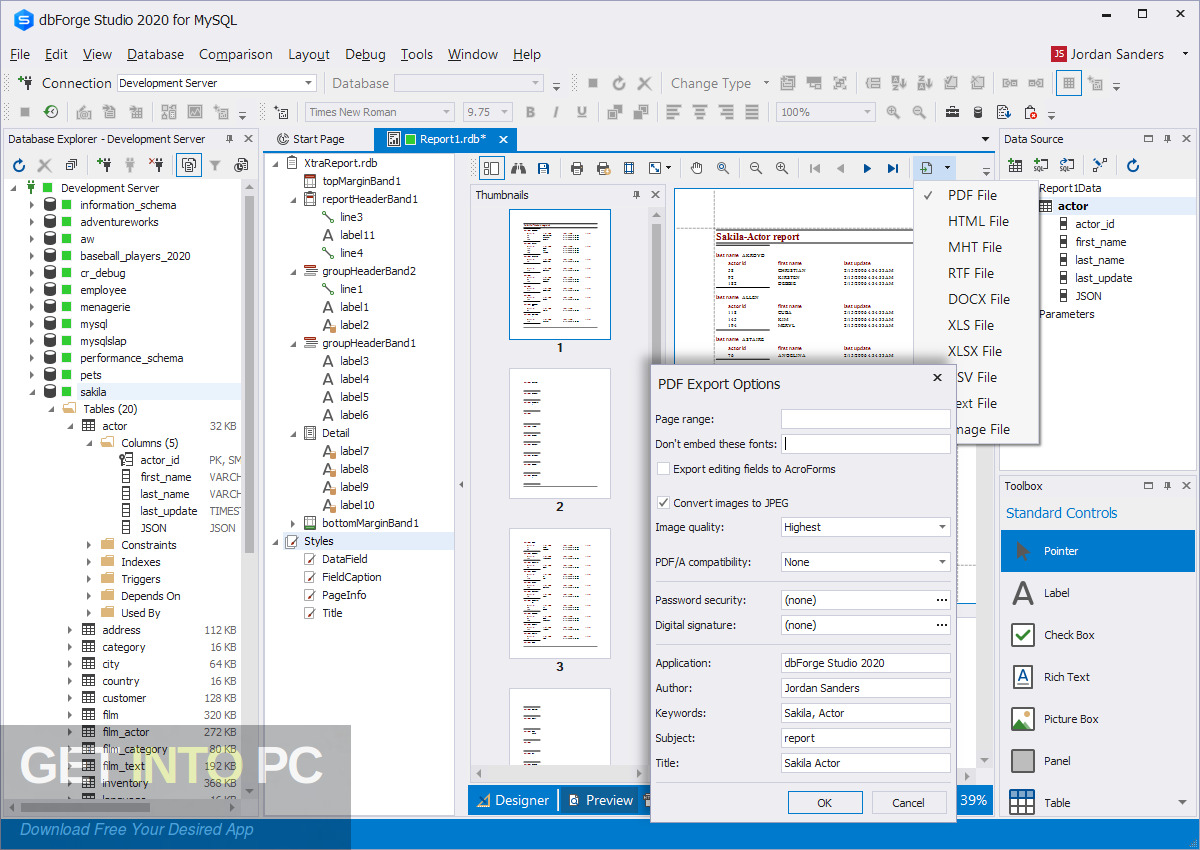
Task: Toggle the thumbnails view icon in preview toolbar
Action: click(491, 168)
